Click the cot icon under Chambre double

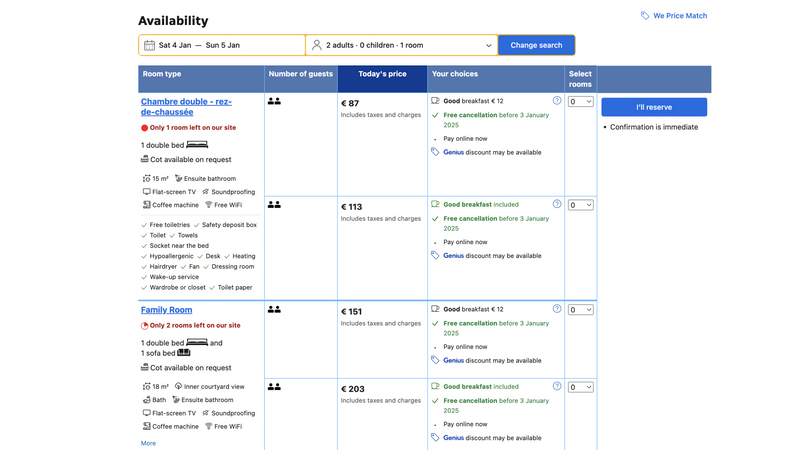pyautogui.click(x=144, y=159)
